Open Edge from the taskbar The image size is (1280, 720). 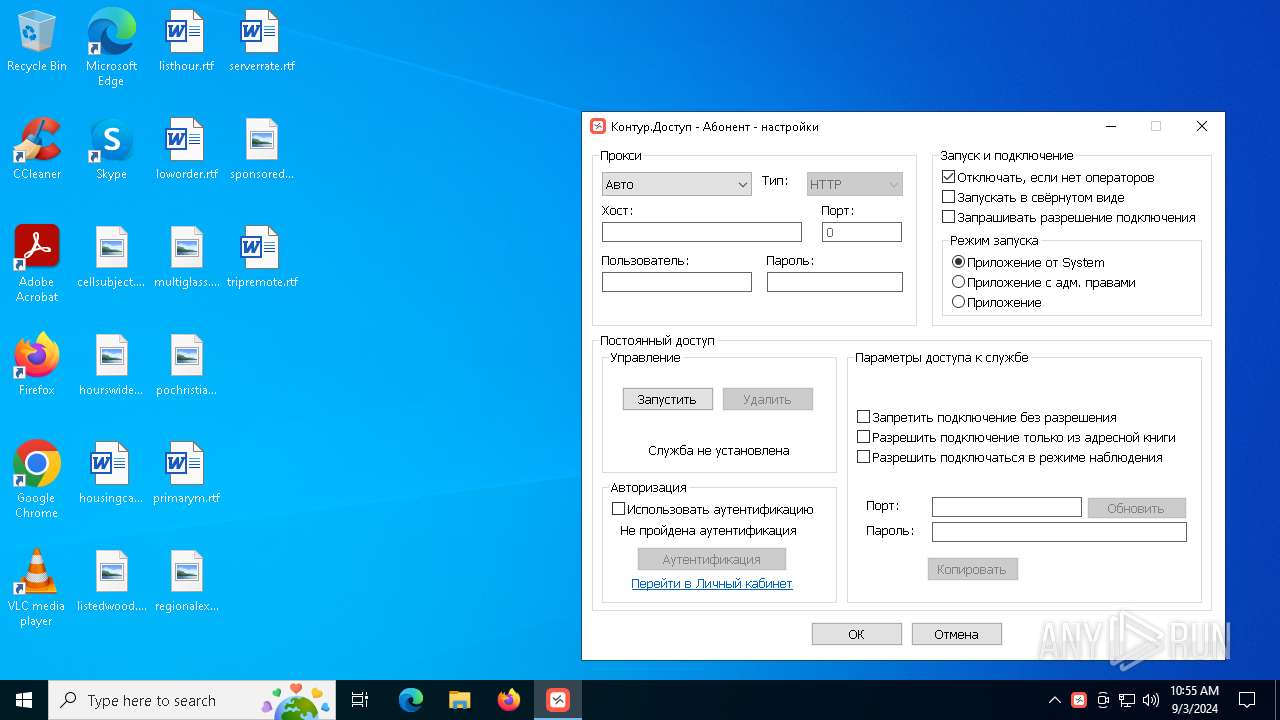[x=410, y=700]
